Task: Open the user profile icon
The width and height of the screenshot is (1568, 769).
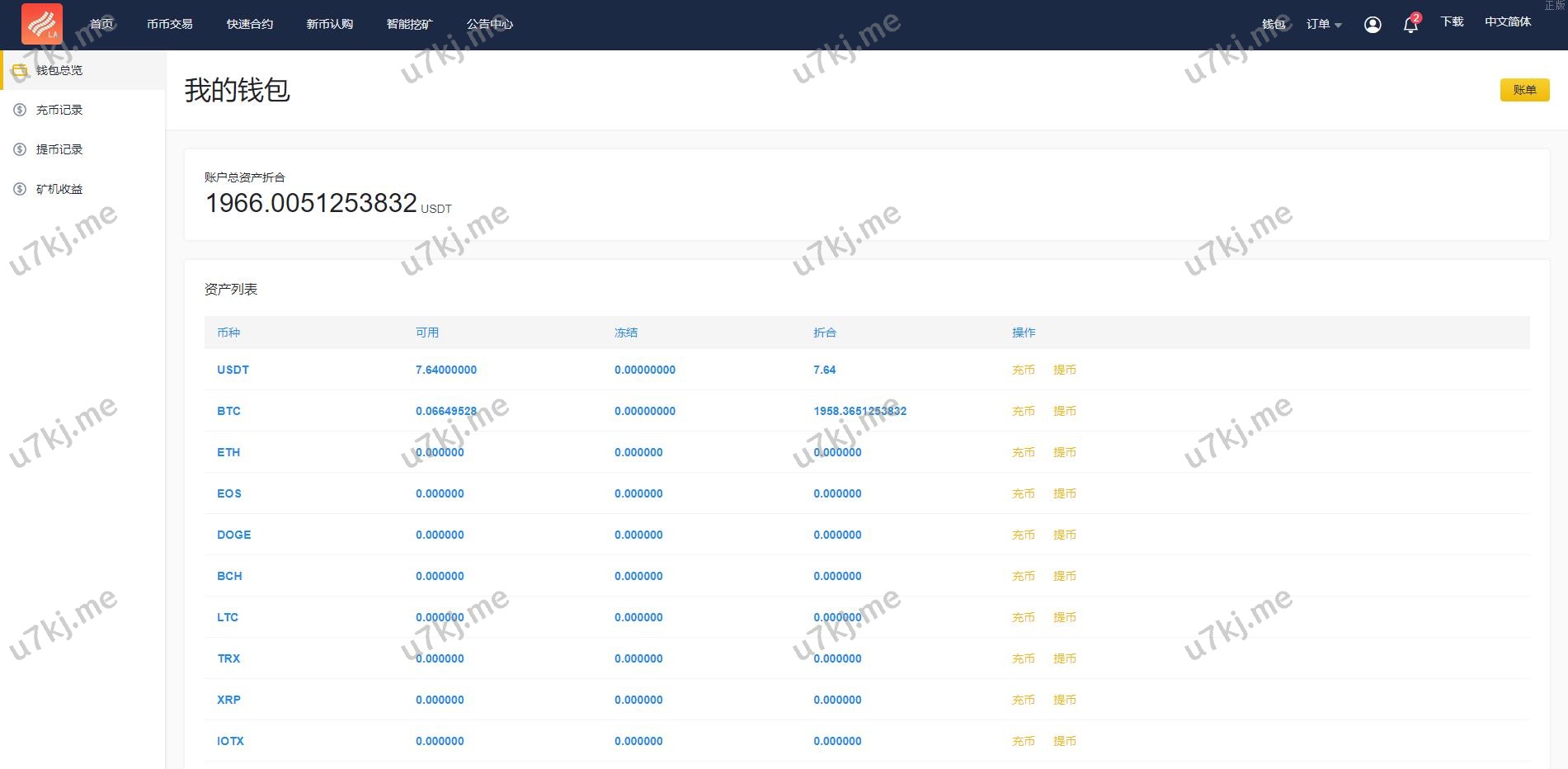Action: click(1373, 25)
